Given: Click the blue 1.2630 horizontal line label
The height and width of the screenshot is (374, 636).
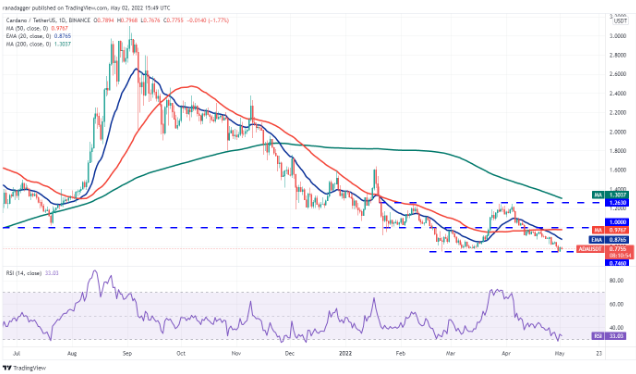Looking at the screenshot, I should (617, 202).
